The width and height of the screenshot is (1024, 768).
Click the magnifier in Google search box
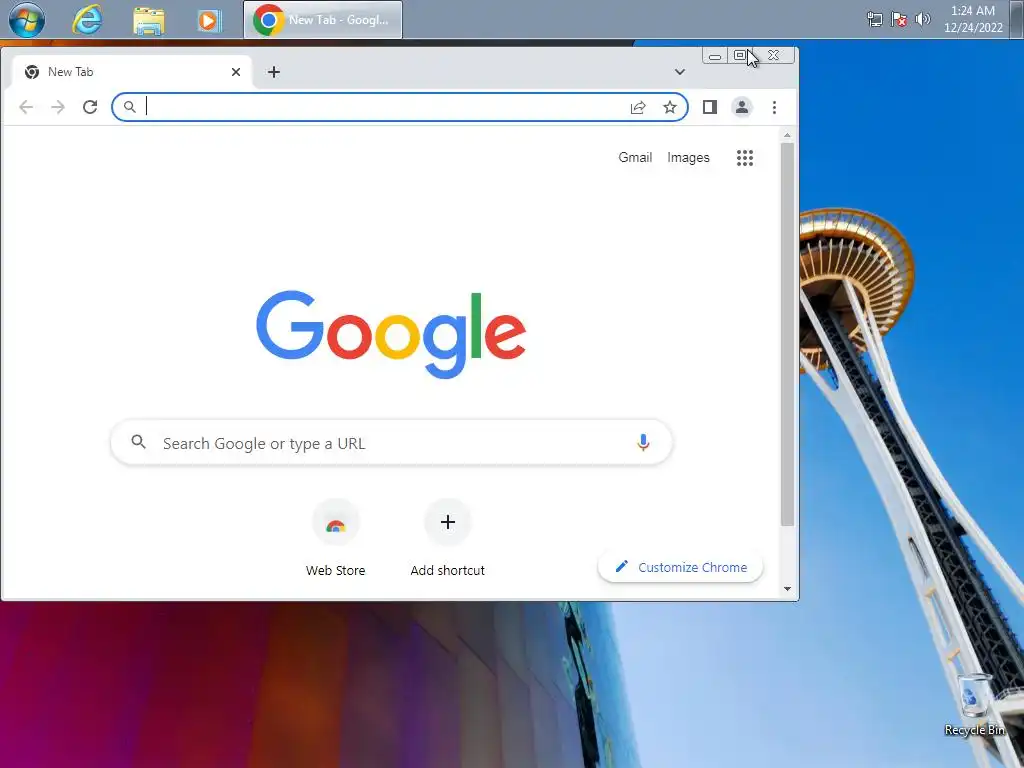pyautogui.click(x=138, y=442)
